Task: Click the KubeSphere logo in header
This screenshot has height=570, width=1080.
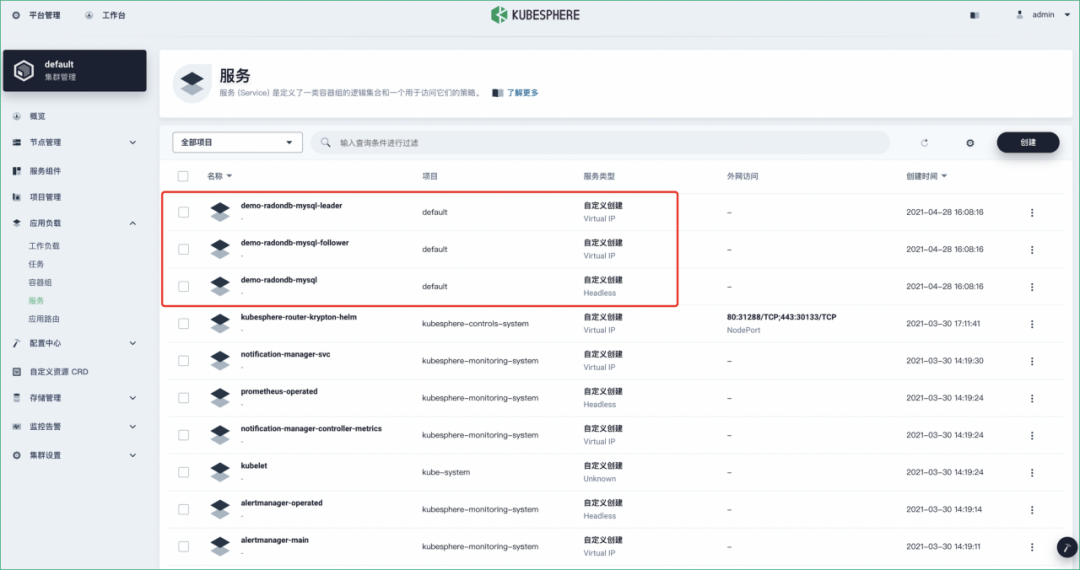Action: pyautogui.click(x=536, y=14)
